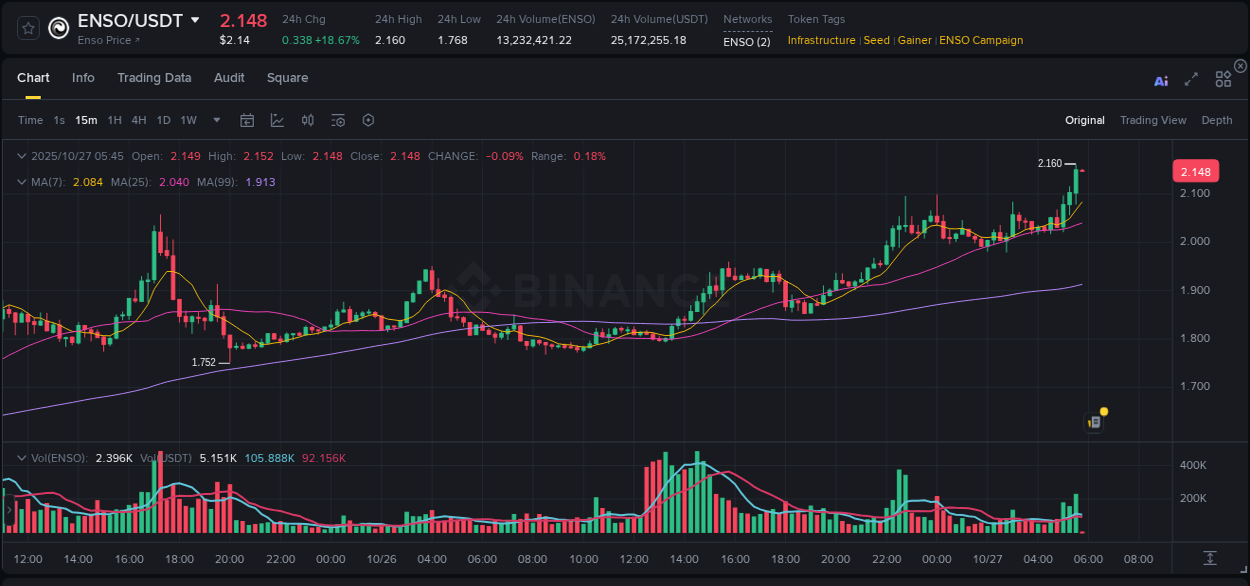Switch chart mode to Trading View
Screen dimensions: 1250x586
point(1153,120)
